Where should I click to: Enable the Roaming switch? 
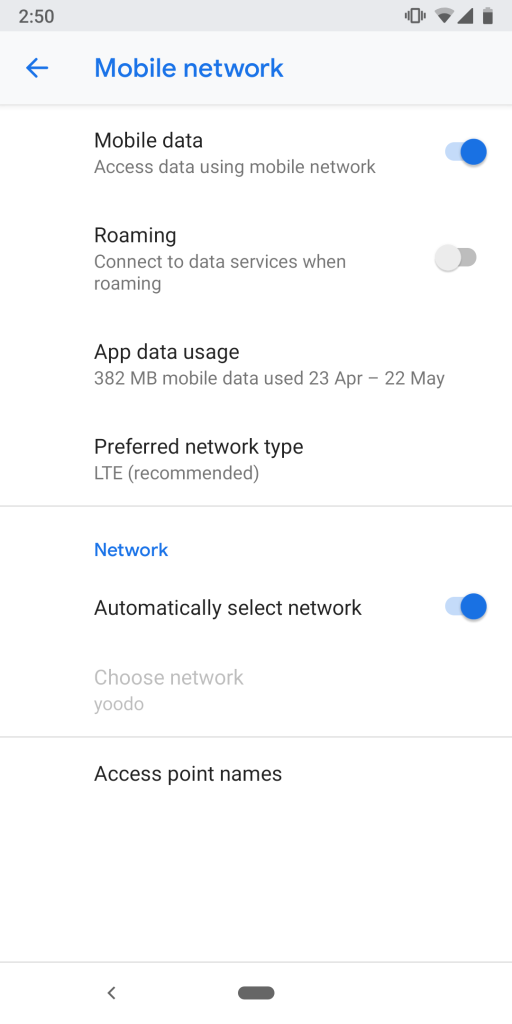coord(456,257)
